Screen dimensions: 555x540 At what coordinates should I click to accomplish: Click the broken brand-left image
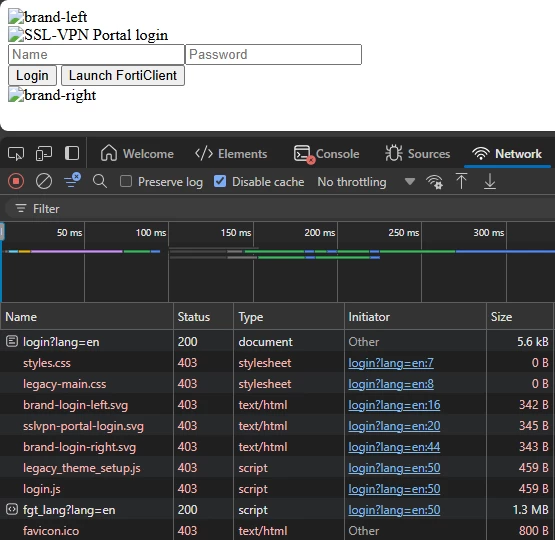47,17
